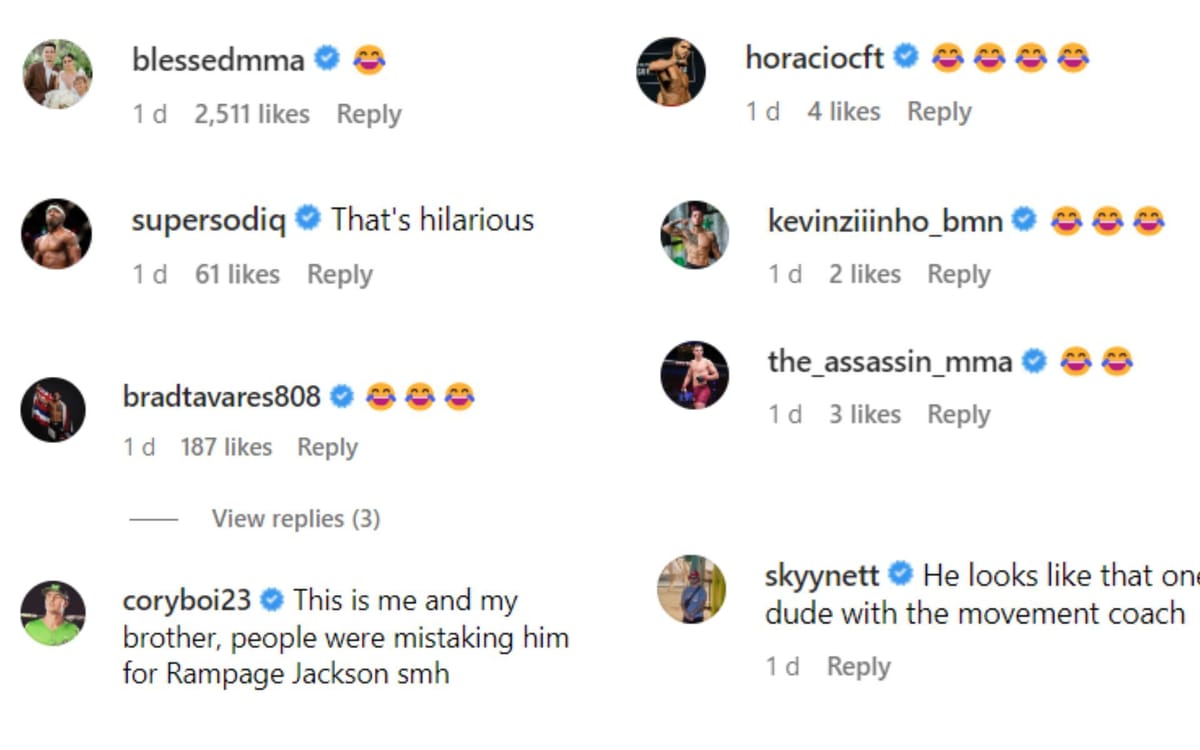
Task: Reply to skyynett's comment
Action: click(858, 665)
